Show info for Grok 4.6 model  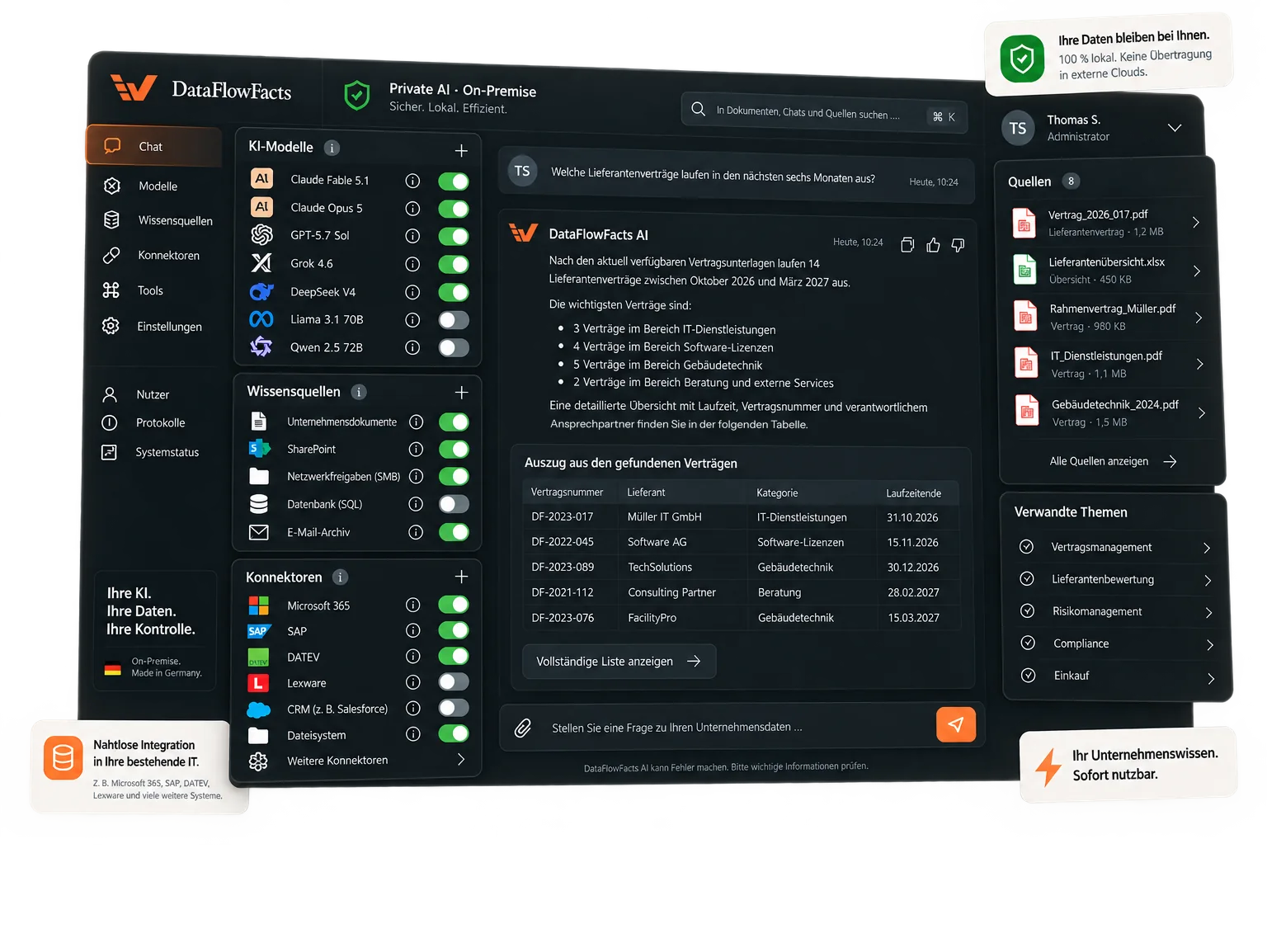tap(412, 264)
